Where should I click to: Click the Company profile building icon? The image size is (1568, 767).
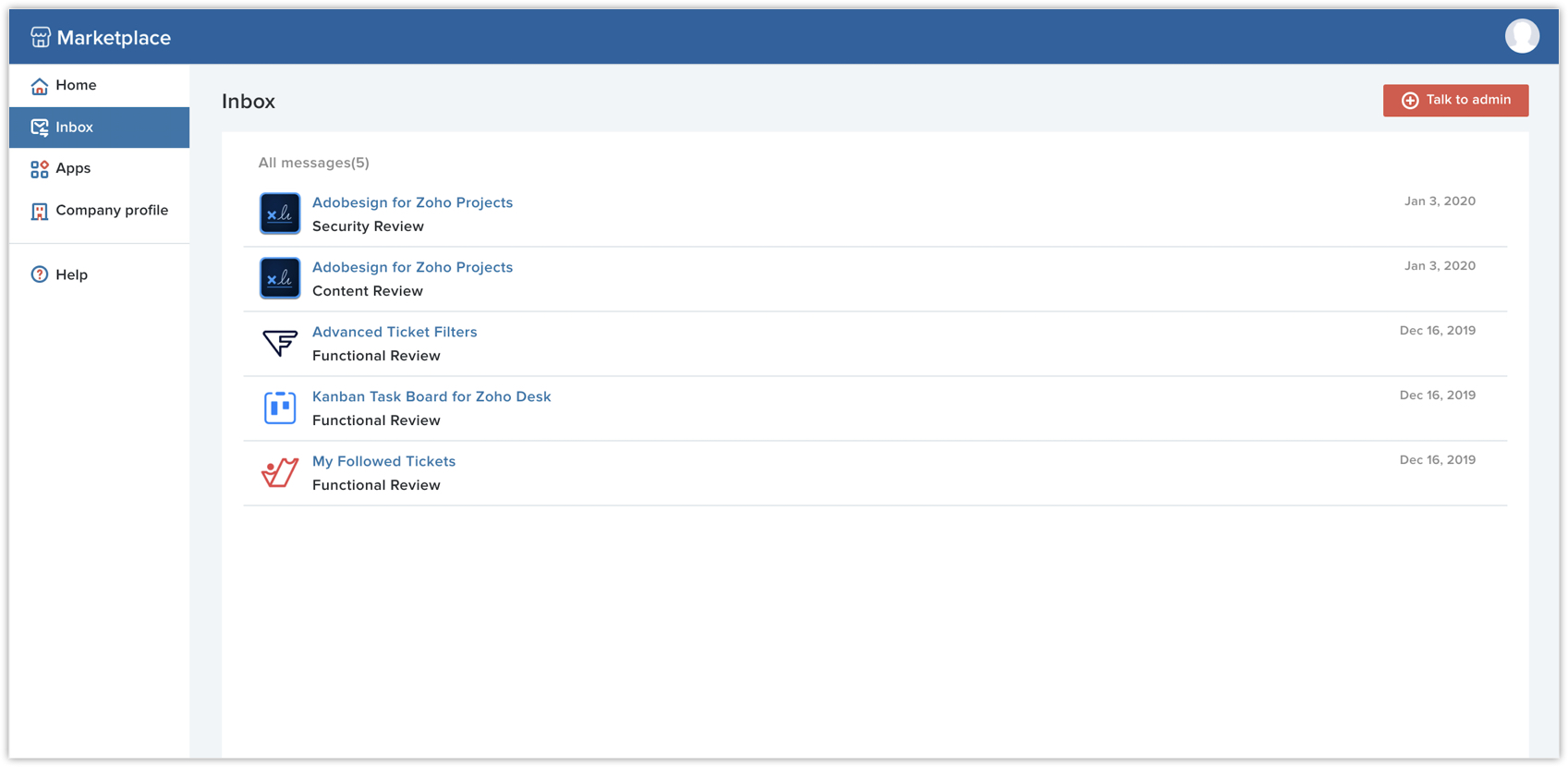point(39,212)
